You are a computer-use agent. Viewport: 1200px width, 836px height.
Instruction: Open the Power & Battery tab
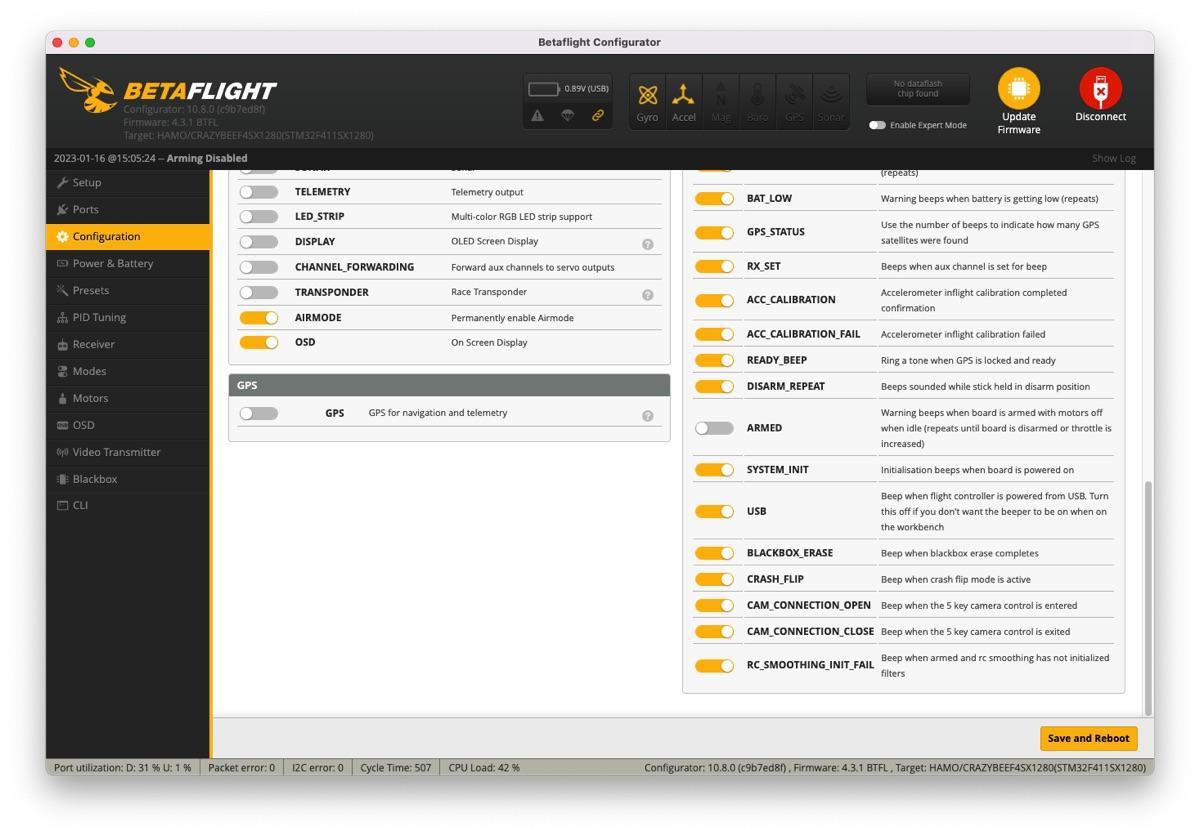point(128,264)
